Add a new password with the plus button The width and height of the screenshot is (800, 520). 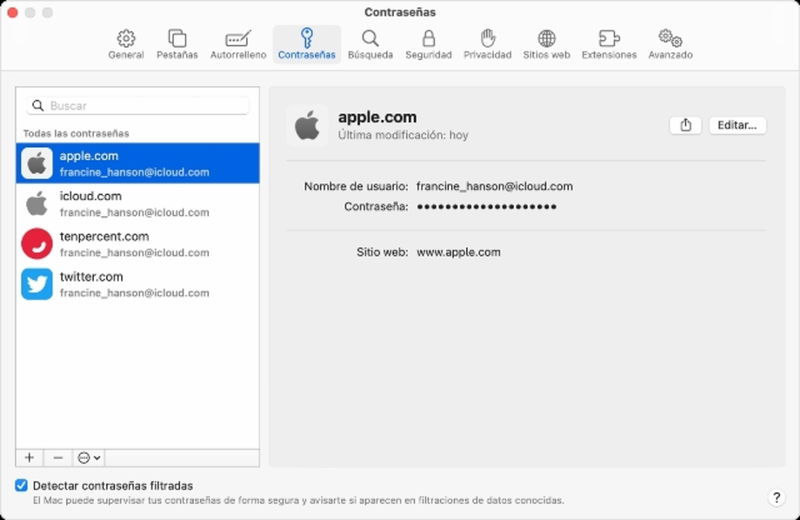30,458
